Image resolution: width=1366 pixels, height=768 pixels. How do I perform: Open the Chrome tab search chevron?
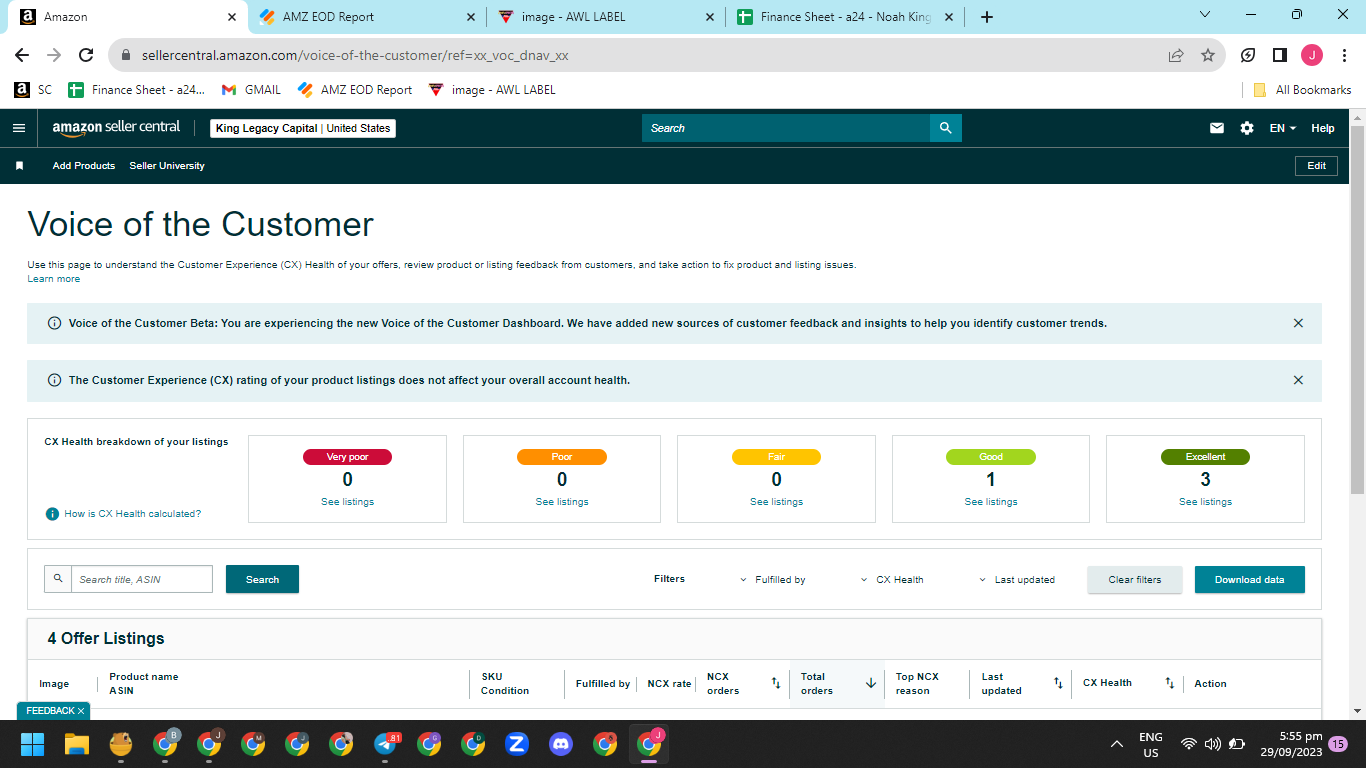(1204, 15)
